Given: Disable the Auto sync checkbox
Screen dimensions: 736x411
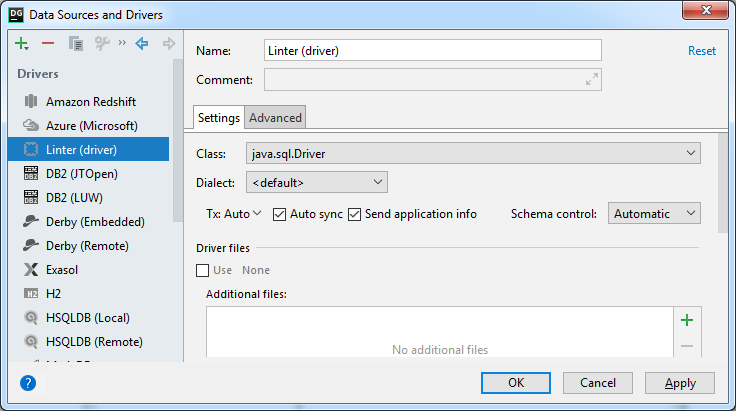Looking at the screenshot, I should [280, 214].
